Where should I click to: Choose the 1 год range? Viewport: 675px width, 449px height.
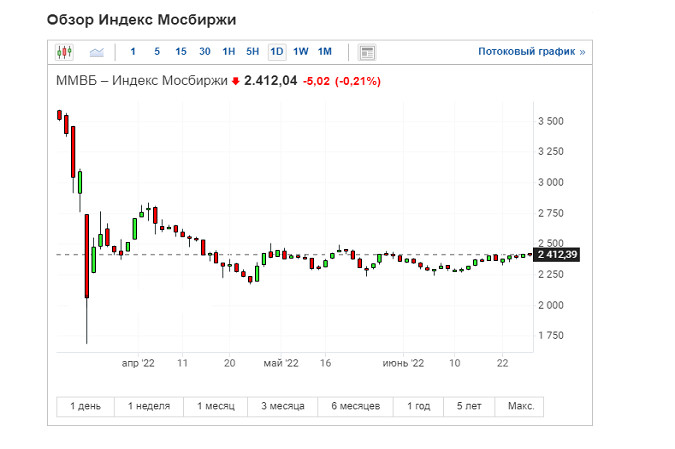tap(418, 406)
